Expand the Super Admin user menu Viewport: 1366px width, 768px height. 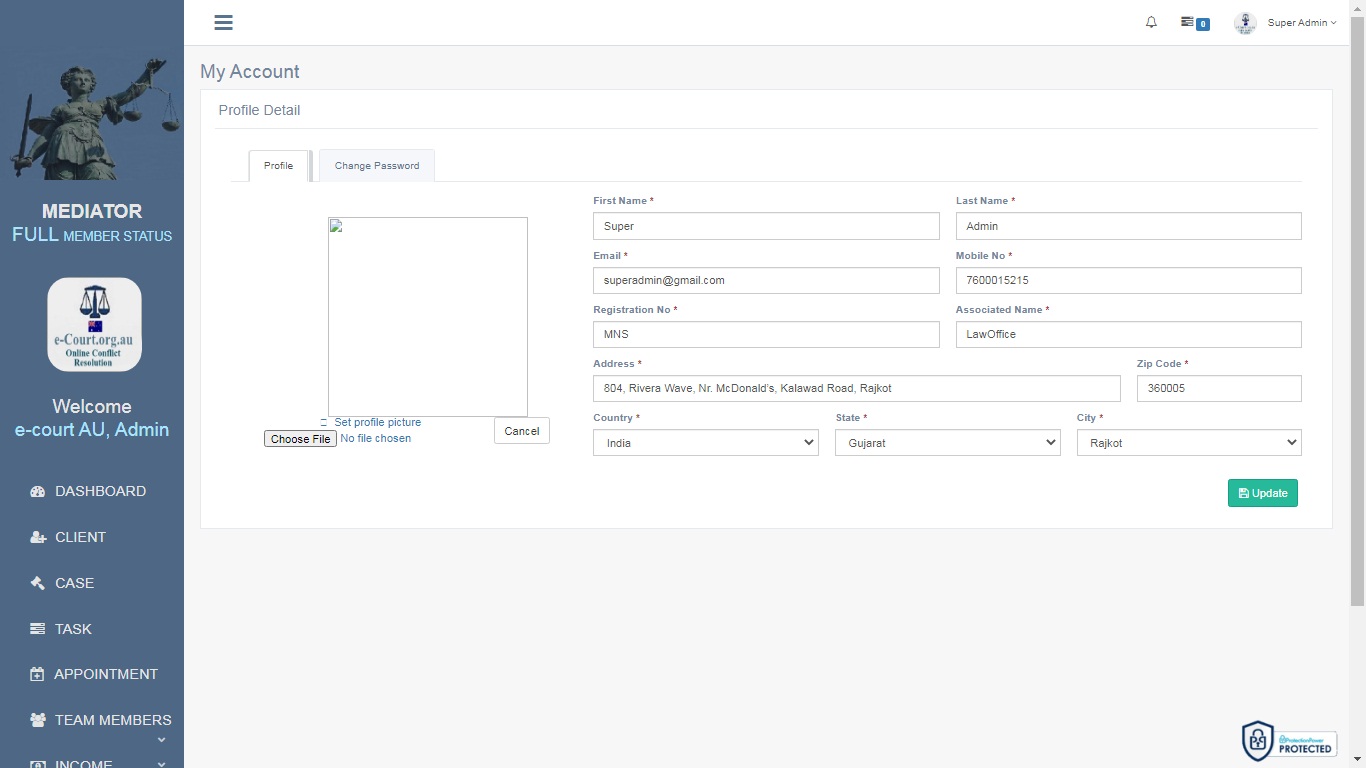[1301, 23]
